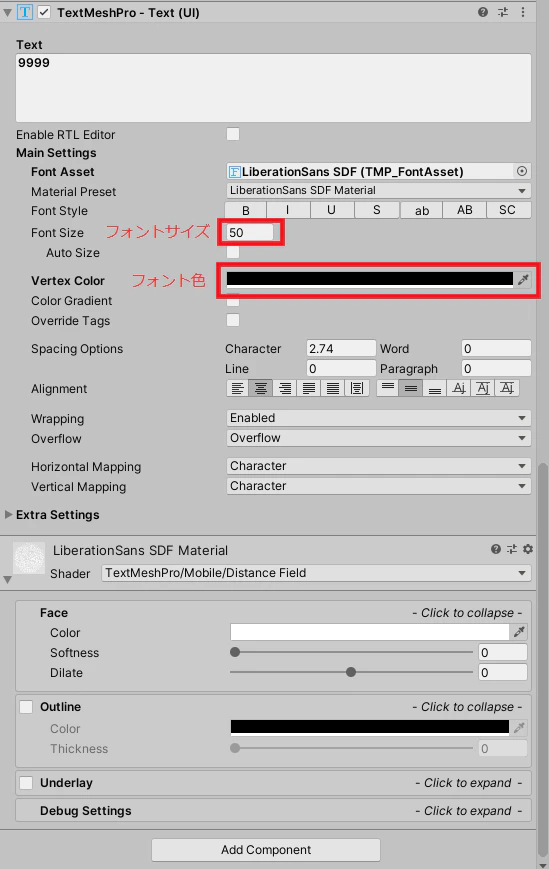Open material help icon
Screen dimensions: 549x869
click(496, 549)
